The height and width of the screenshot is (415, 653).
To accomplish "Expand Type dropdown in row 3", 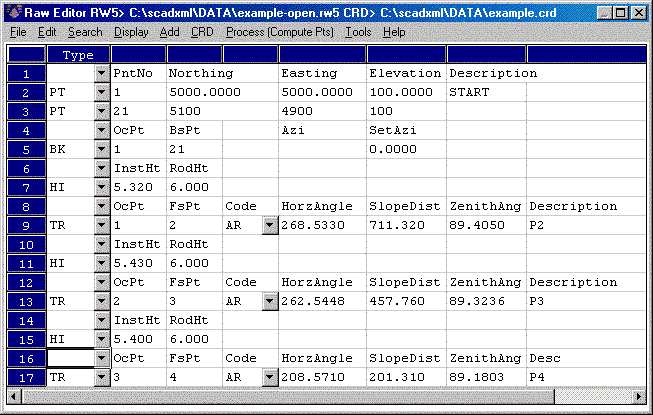I will point(102,111).
